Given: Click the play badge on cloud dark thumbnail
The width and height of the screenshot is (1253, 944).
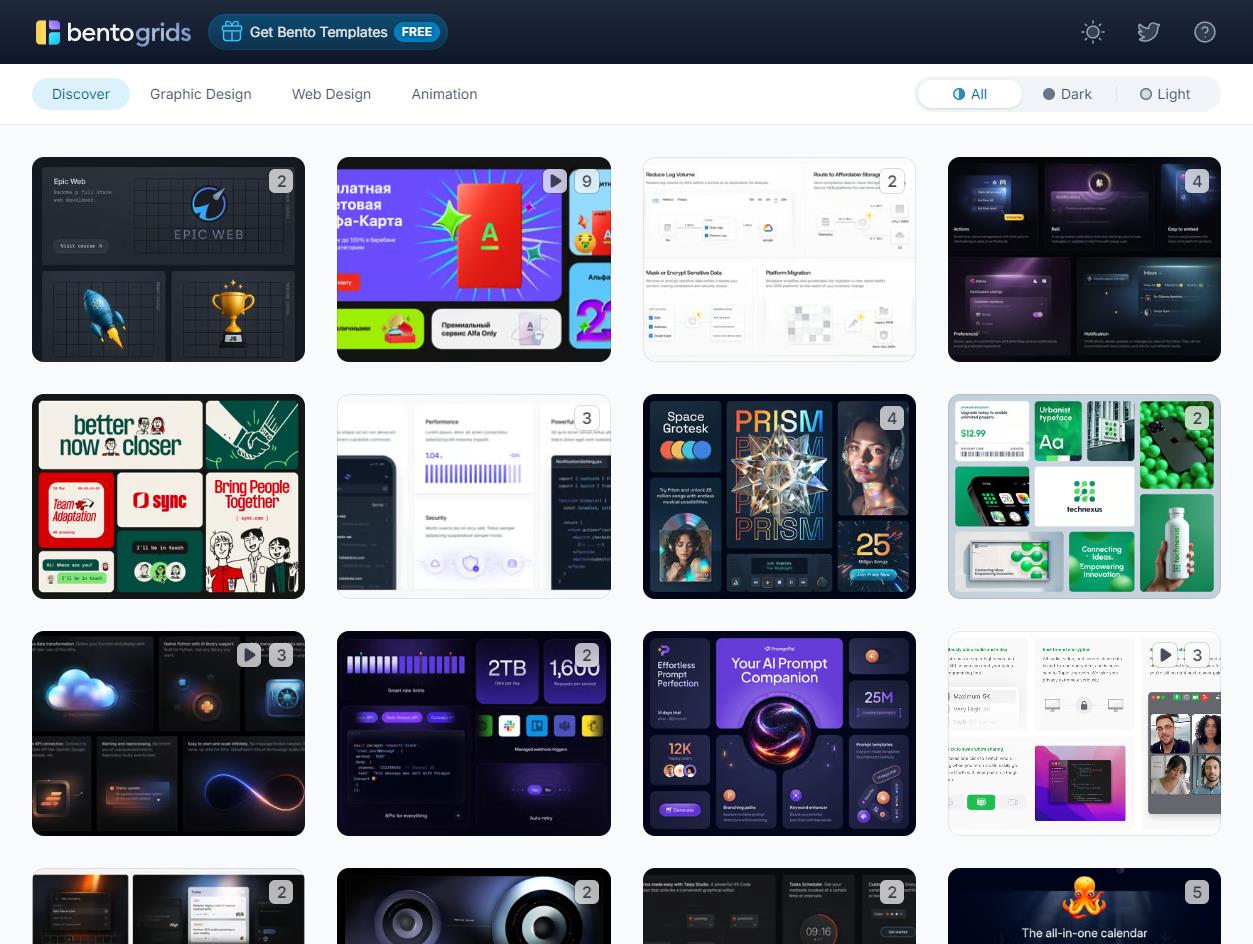Looking at the screenshot, I should coord(249,655).
